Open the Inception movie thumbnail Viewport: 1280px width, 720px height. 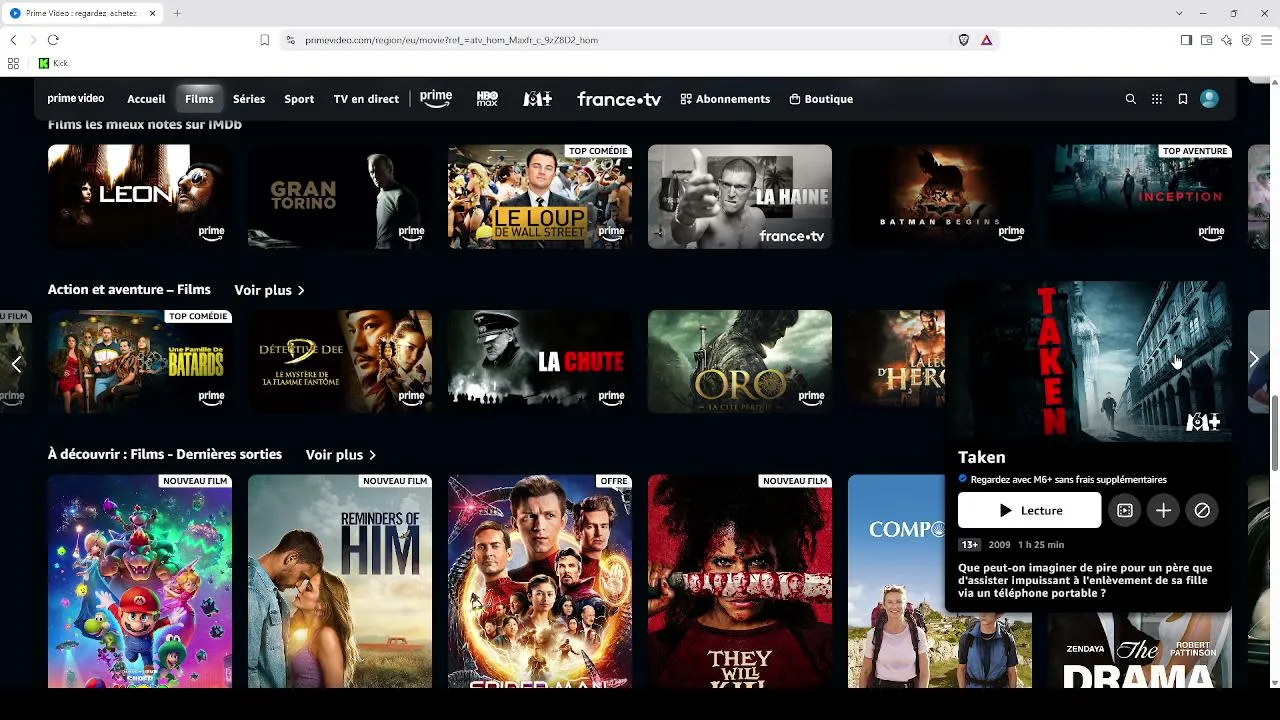point(1140,196)
